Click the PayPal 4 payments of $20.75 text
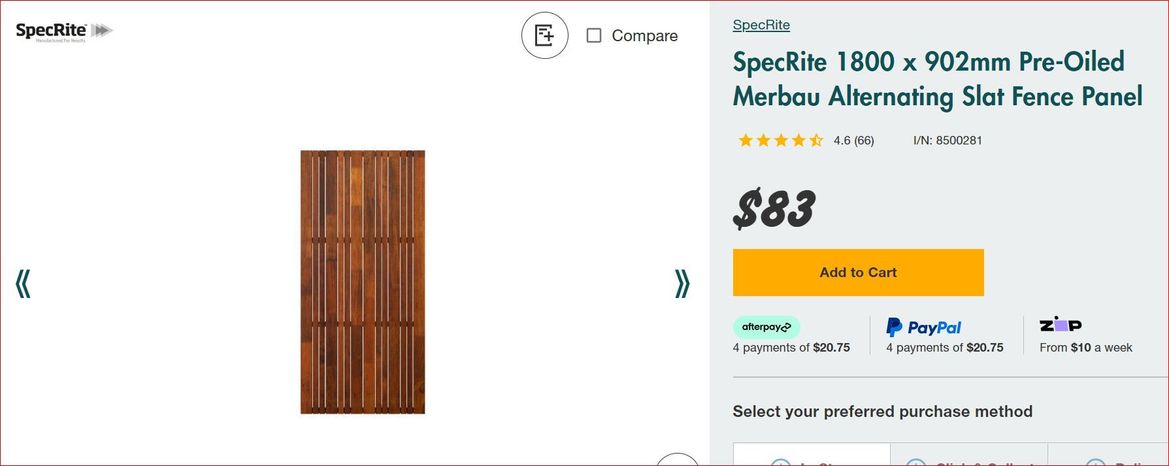 tap(945, 348)
